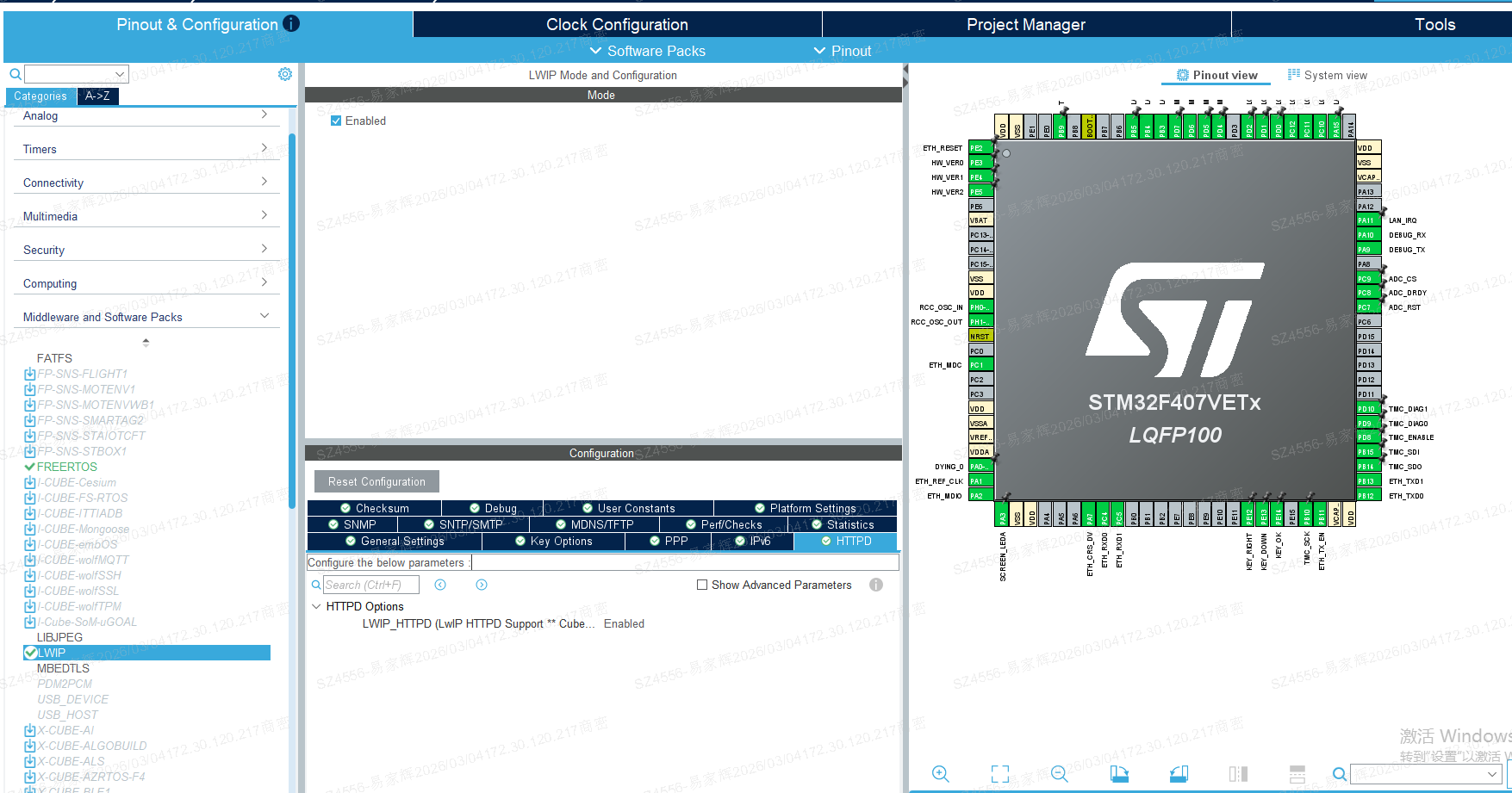Switch to System view
This screenshot has height=793, width=1512.
(x=1328, y=75)
